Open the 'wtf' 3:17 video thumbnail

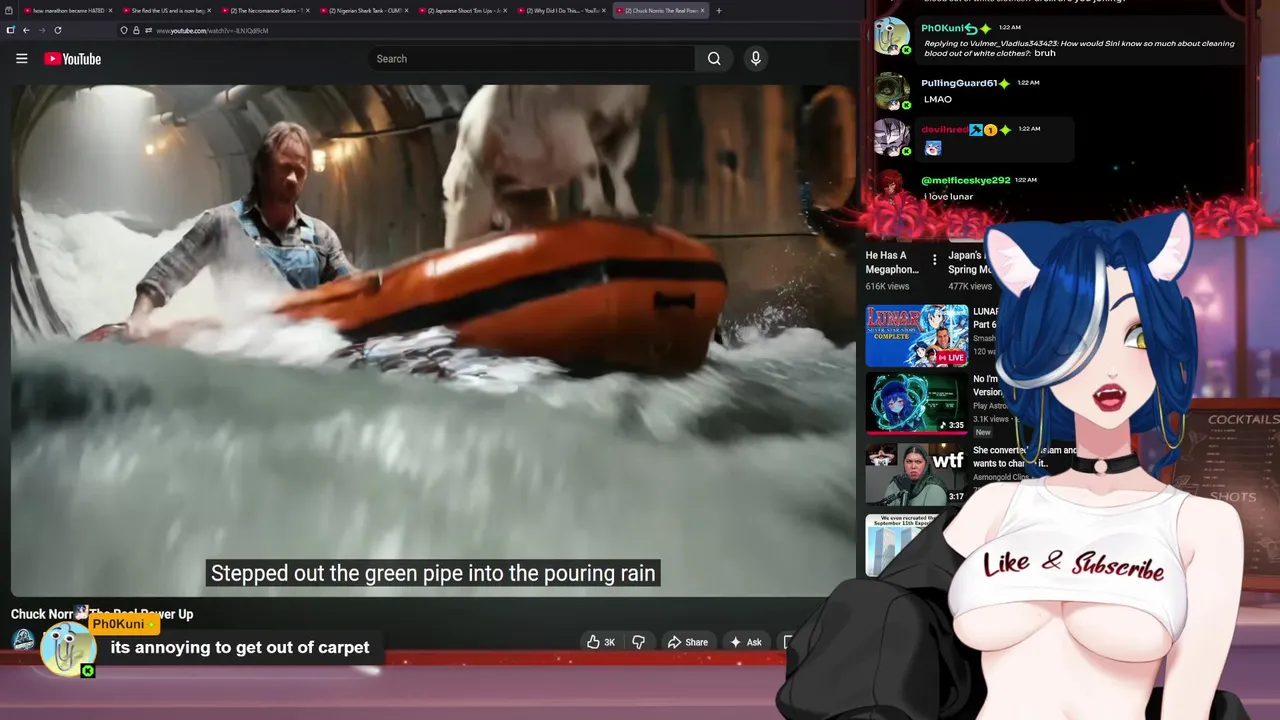click(916, 473)
